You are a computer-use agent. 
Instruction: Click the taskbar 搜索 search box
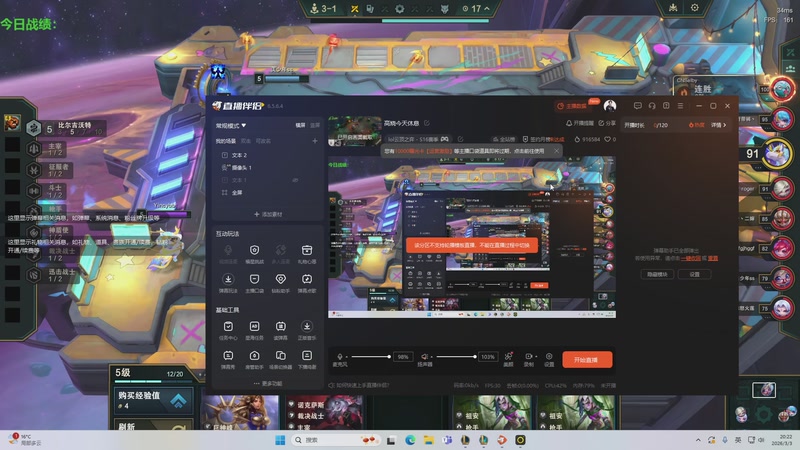click(x=336, y=440)
